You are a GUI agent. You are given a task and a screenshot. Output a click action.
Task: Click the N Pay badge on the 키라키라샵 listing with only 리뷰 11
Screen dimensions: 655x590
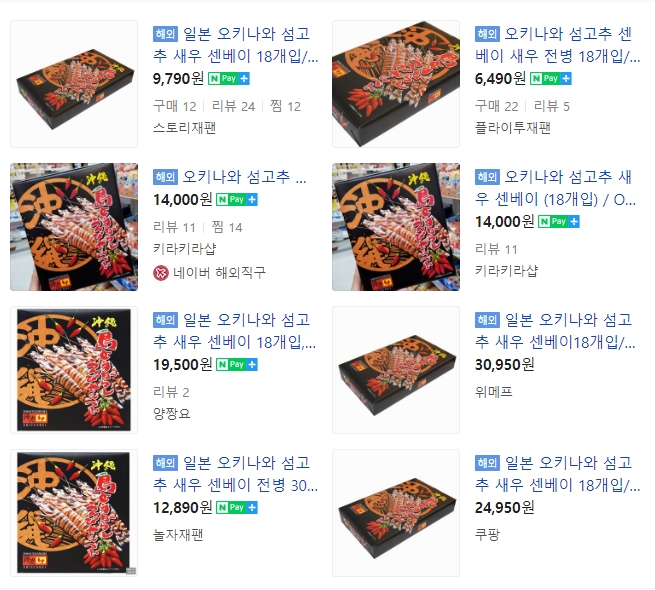(x=559, y=221)
